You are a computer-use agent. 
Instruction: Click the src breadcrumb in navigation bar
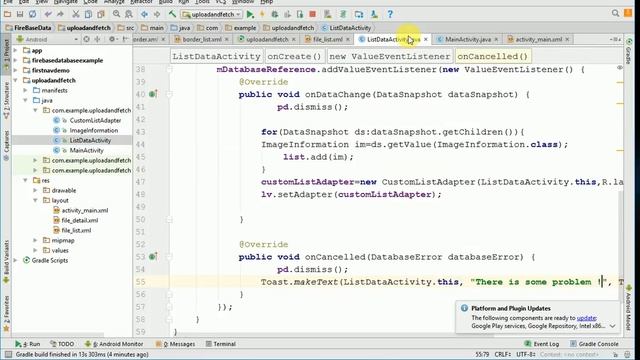[x=126, y=28]
